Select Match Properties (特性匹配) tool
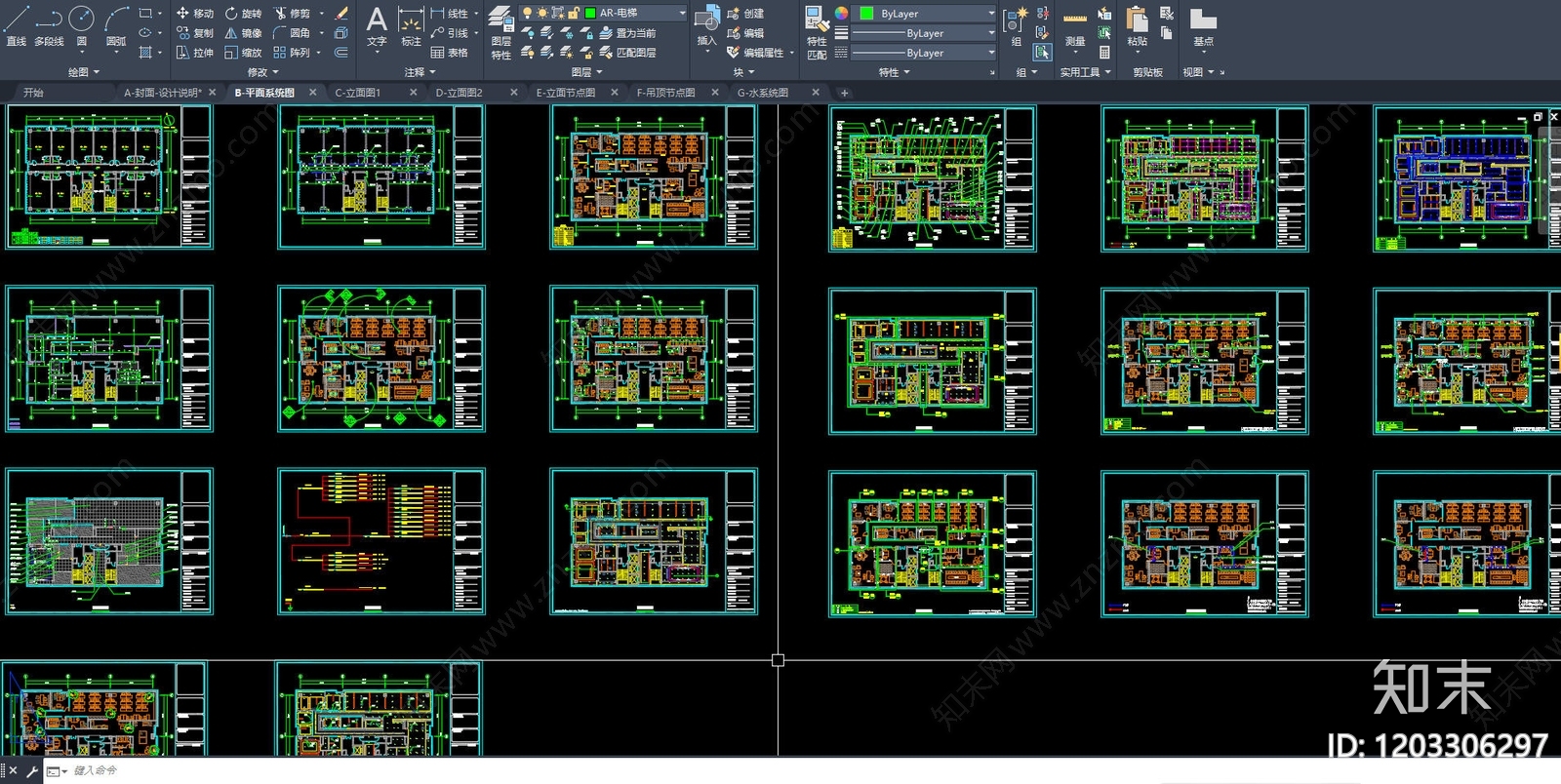Screen dimensions: 1561x784 [x=817, y=32]
